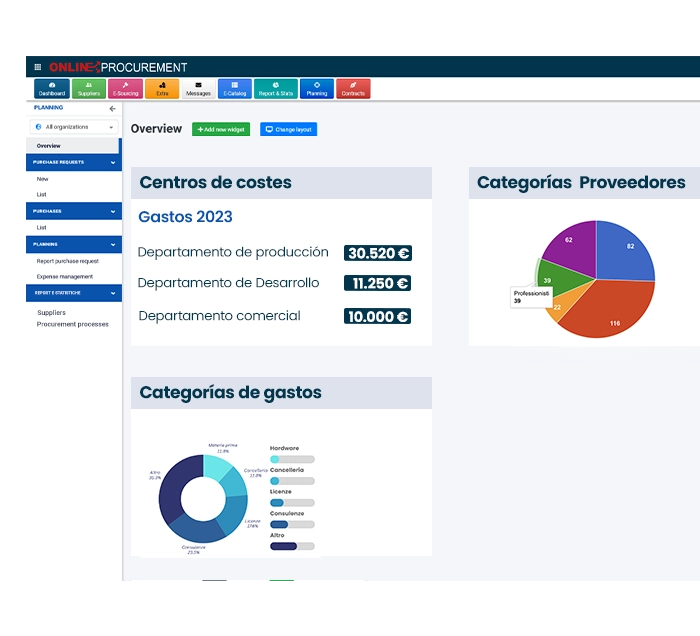Click the Online Procurement logo
Image resolution: width=700 pixels, height=636 pixels.
(118, 67)
